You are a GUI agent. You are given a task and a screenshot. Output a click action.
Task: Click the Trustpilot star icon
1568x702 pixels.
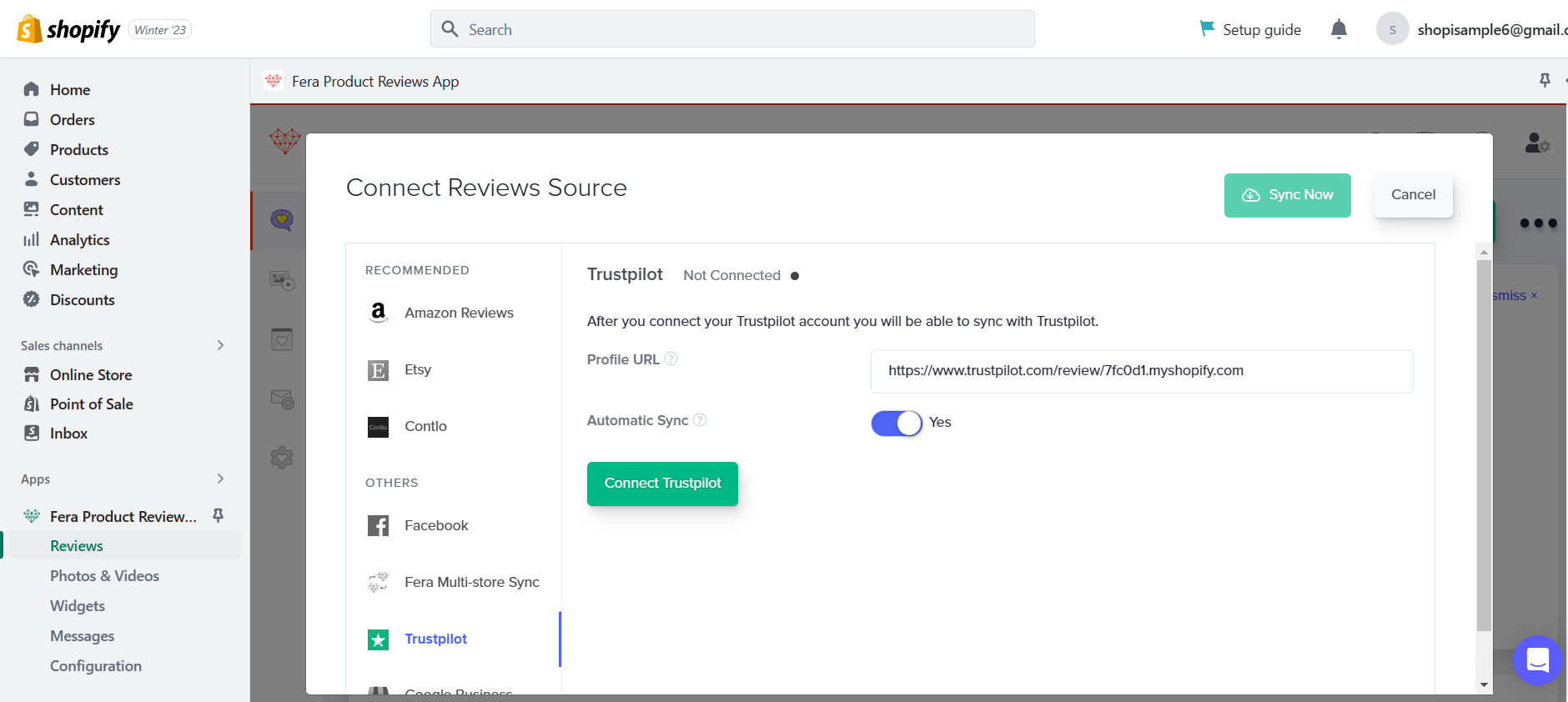(x=378, y=639)
